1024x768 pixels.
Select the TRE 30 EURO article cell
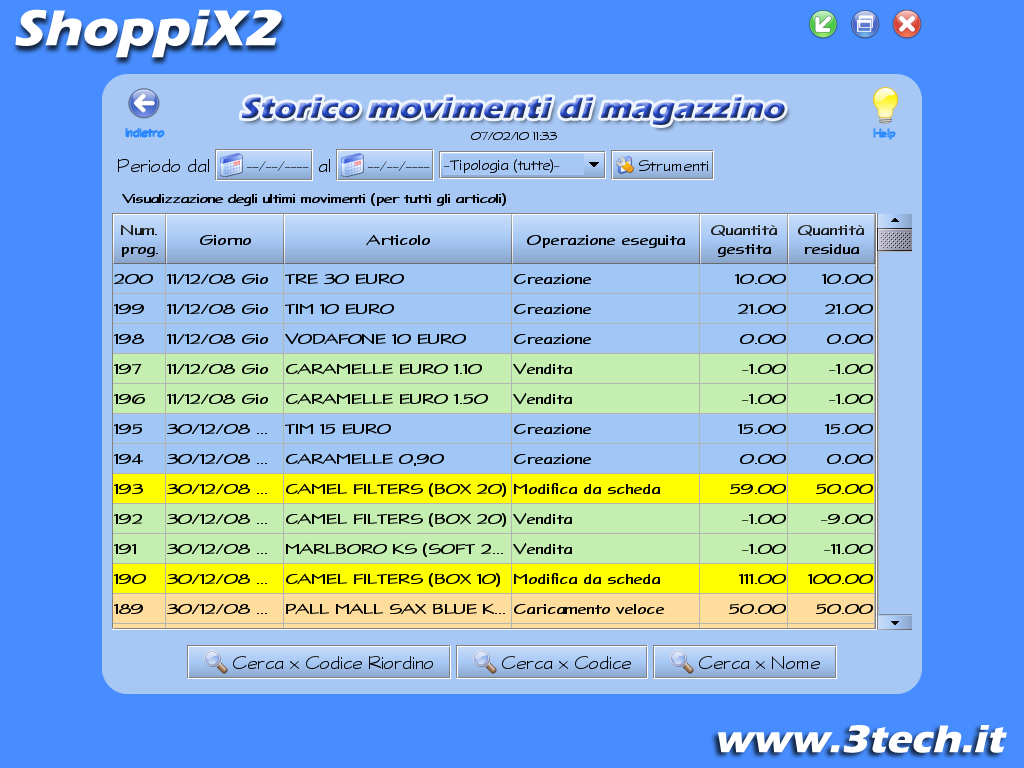coord(398,279)
